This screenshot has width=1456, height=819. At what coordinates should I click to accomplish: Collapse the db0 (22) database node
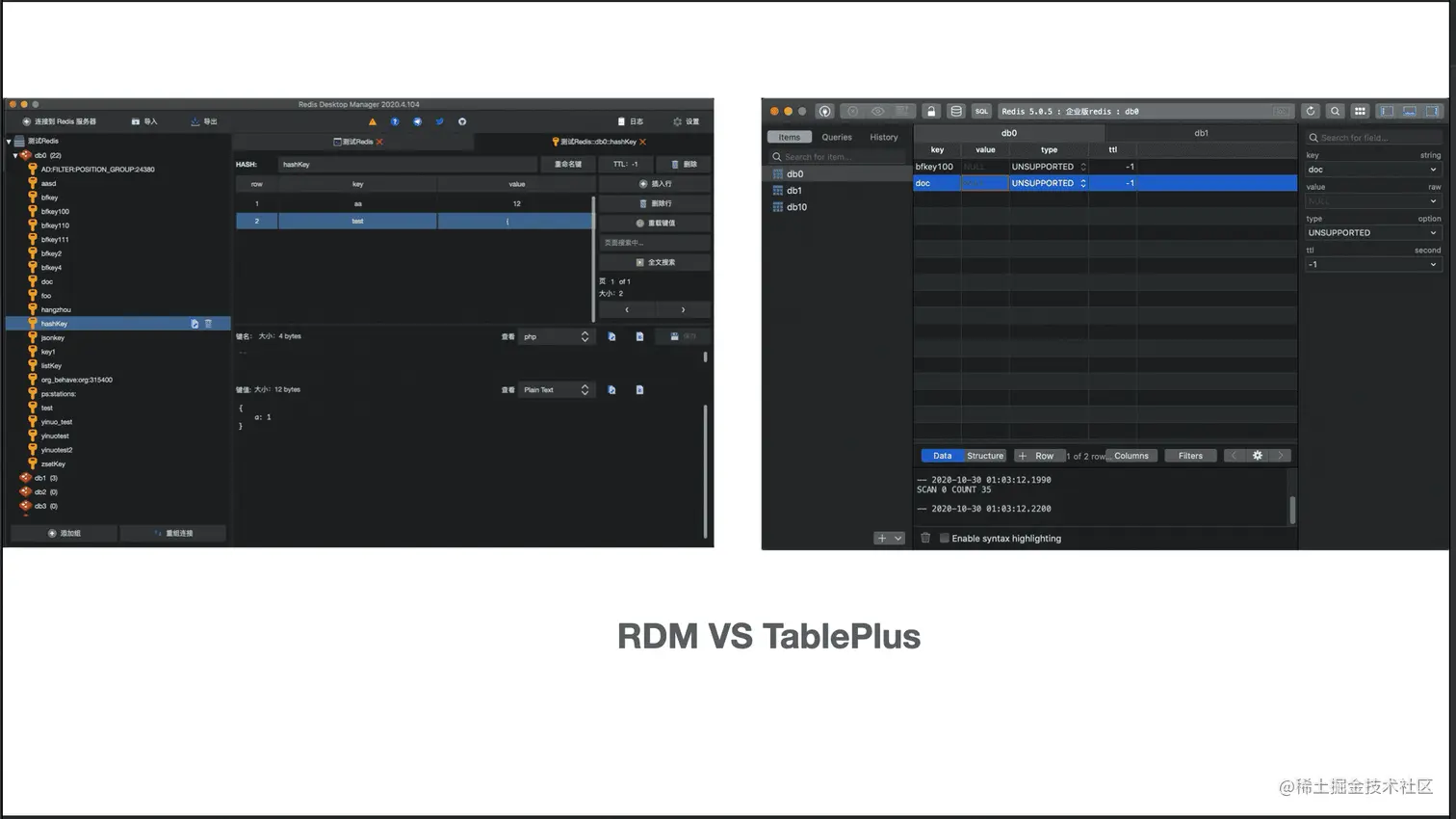(15, 155)
